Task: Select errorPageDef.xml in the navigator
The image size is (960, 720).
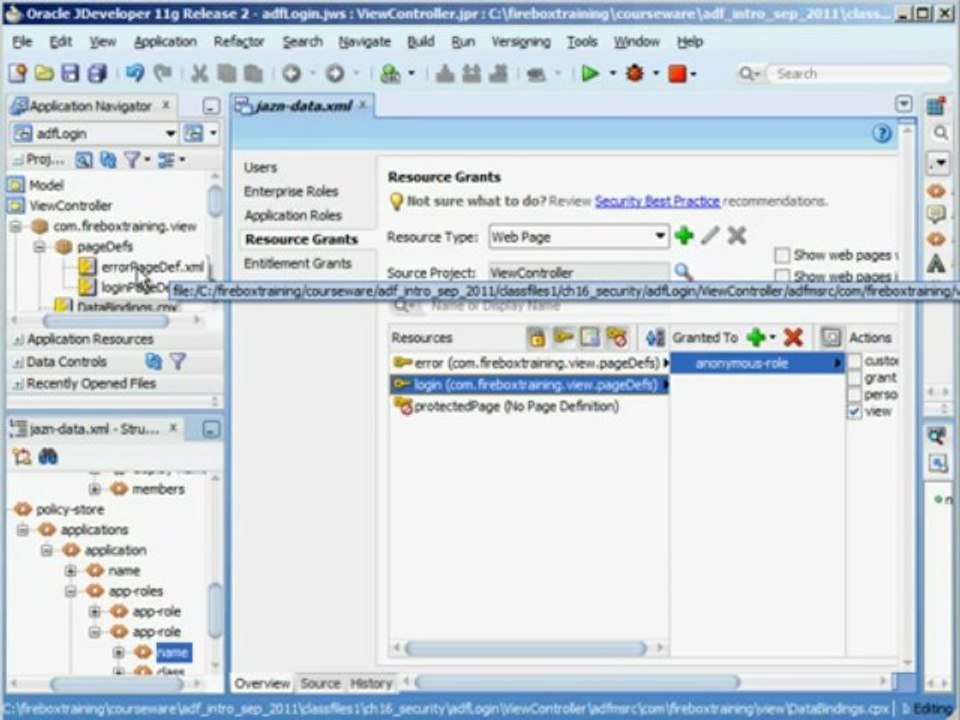Action: 152,267
